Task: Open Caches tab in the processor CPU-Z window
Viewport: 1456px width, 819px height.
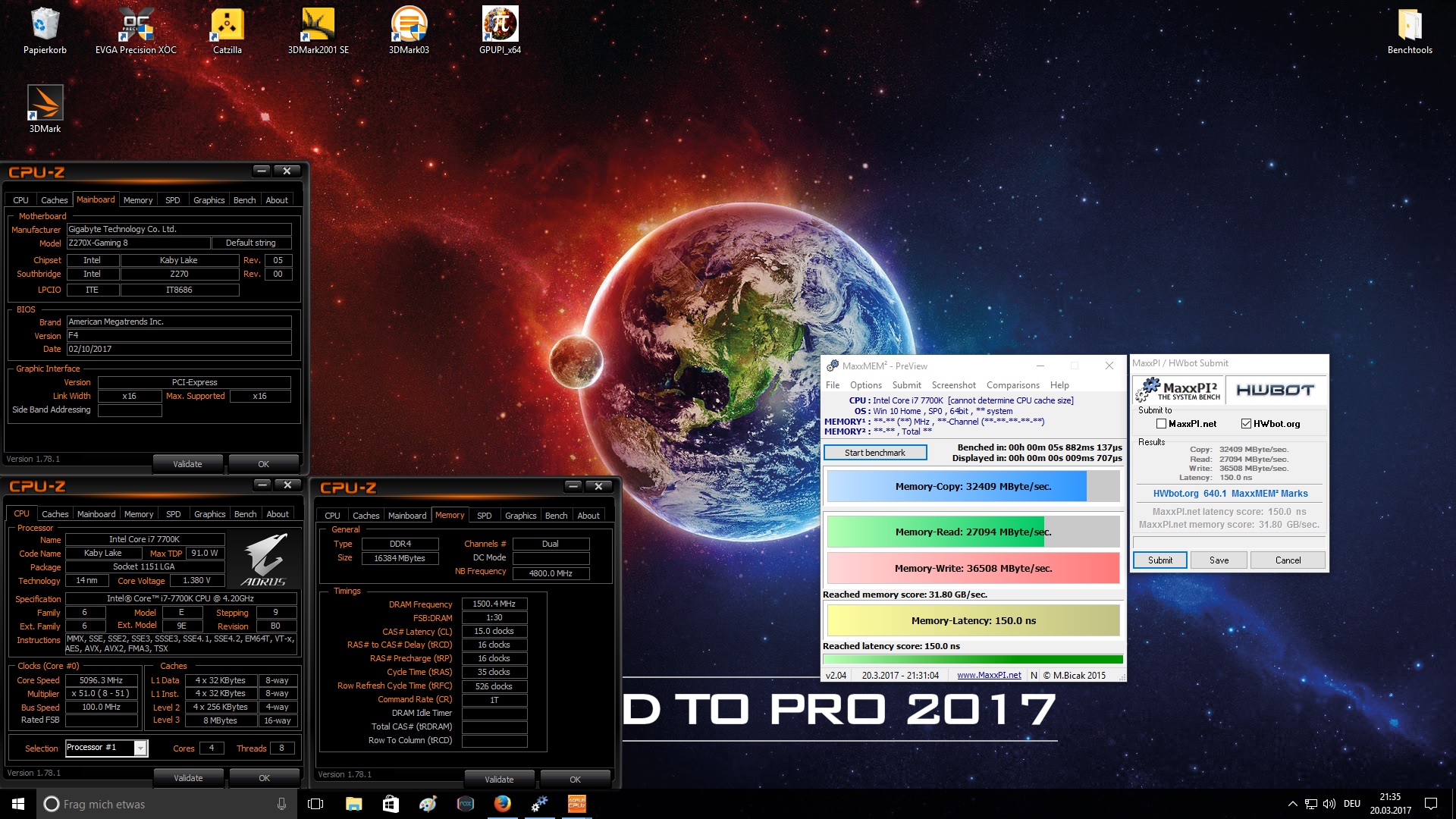Action: point(55,514)
